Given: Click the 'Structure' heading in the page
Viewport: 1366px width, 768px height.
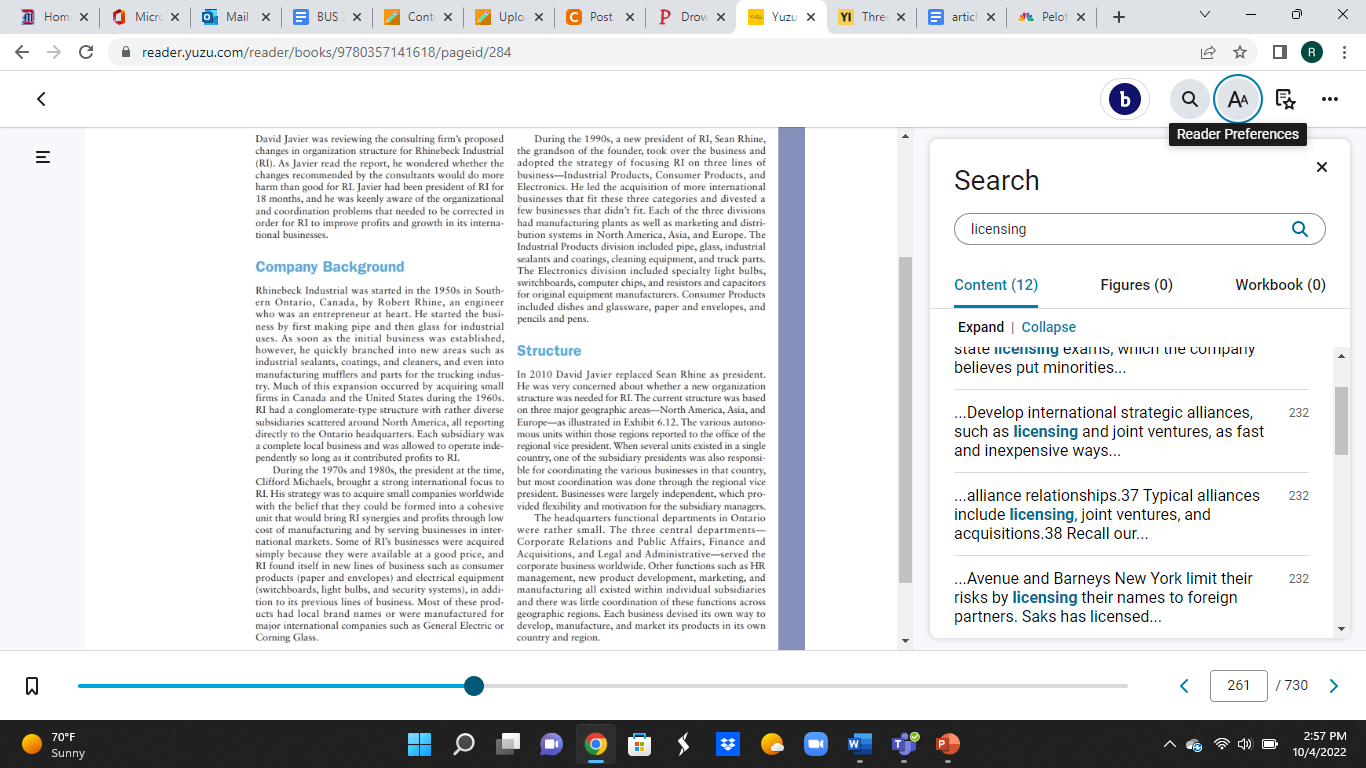Looking at the screenshot, I should (549, 351).
